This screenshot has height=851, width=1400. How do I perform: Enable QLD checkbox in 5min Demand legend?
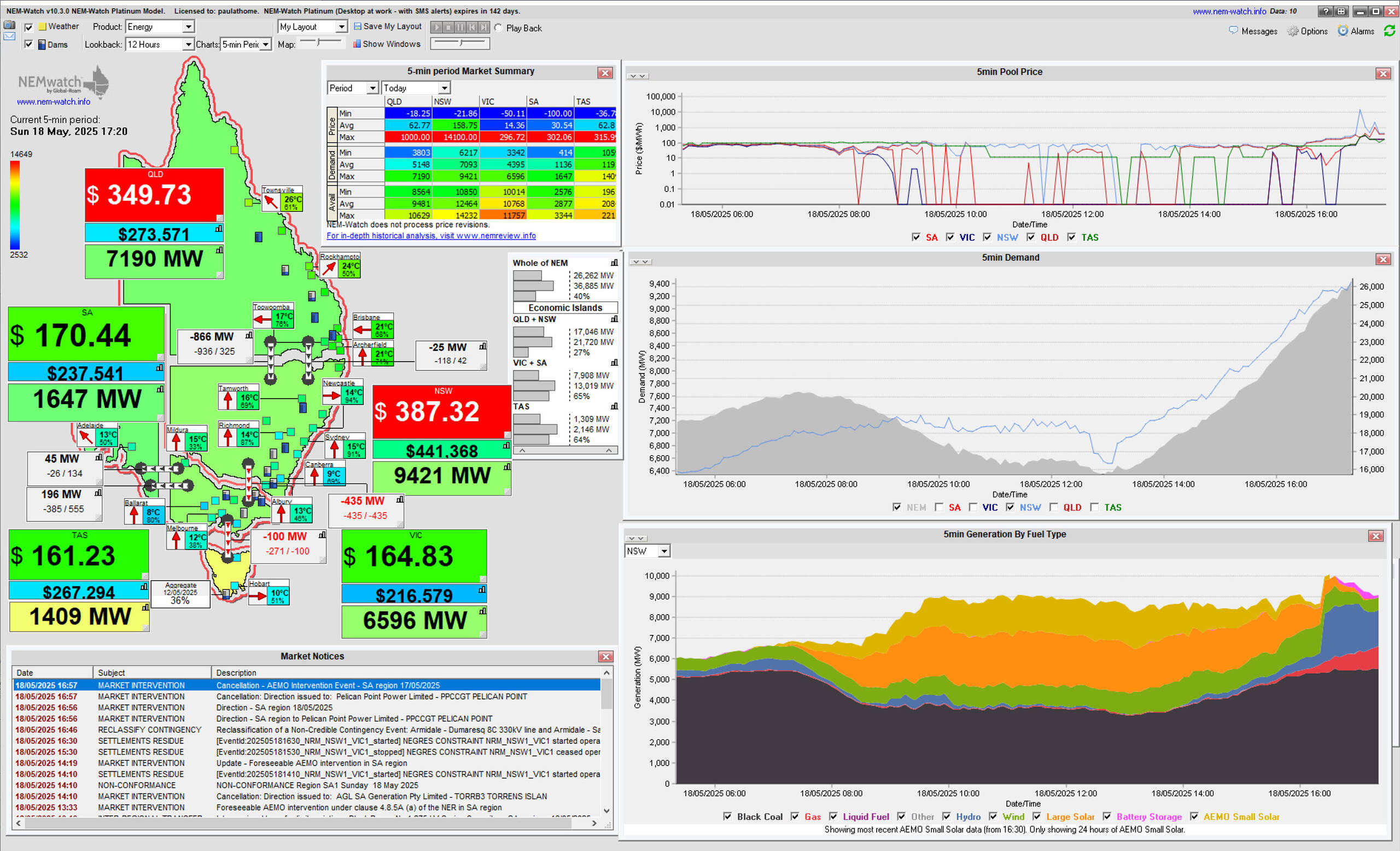point(1053,507)
